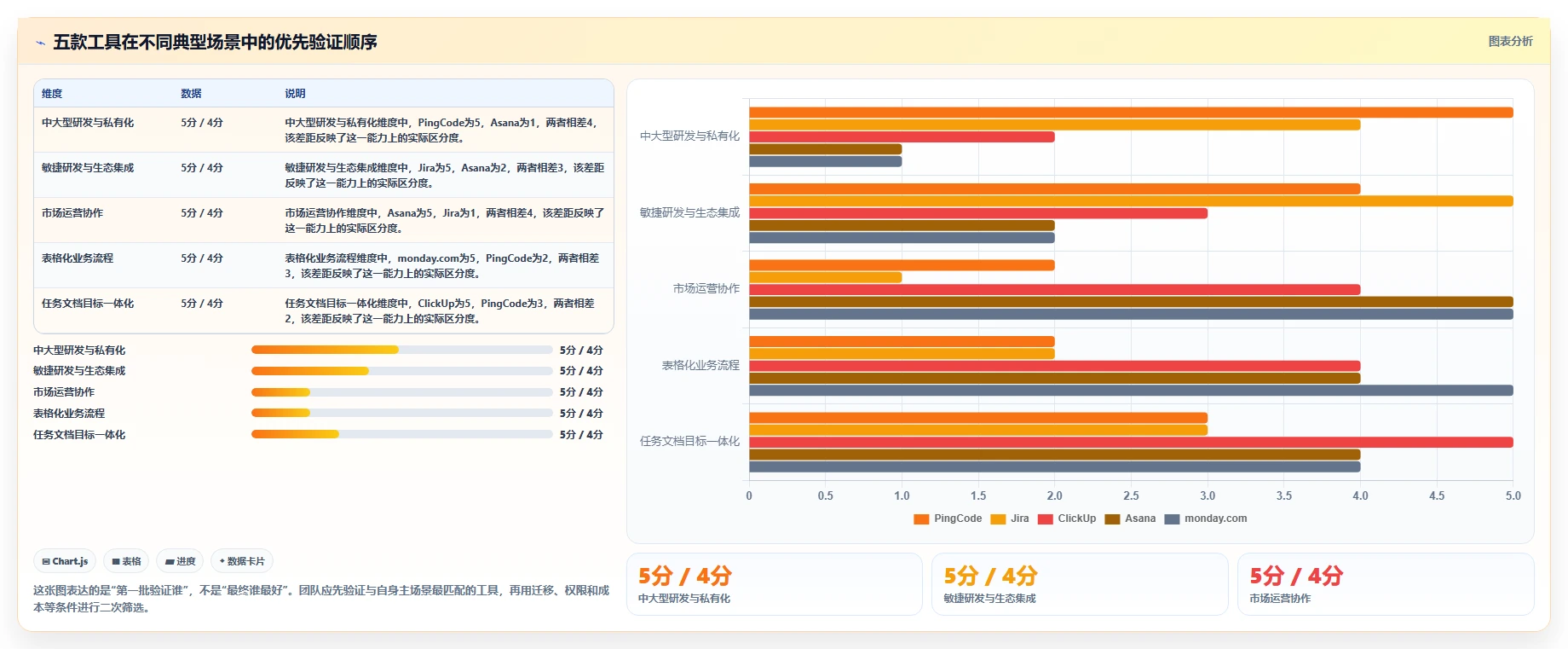
Task: Click the description mentioning monday.com为5，PingCode为2
Action: pos(442,266)
